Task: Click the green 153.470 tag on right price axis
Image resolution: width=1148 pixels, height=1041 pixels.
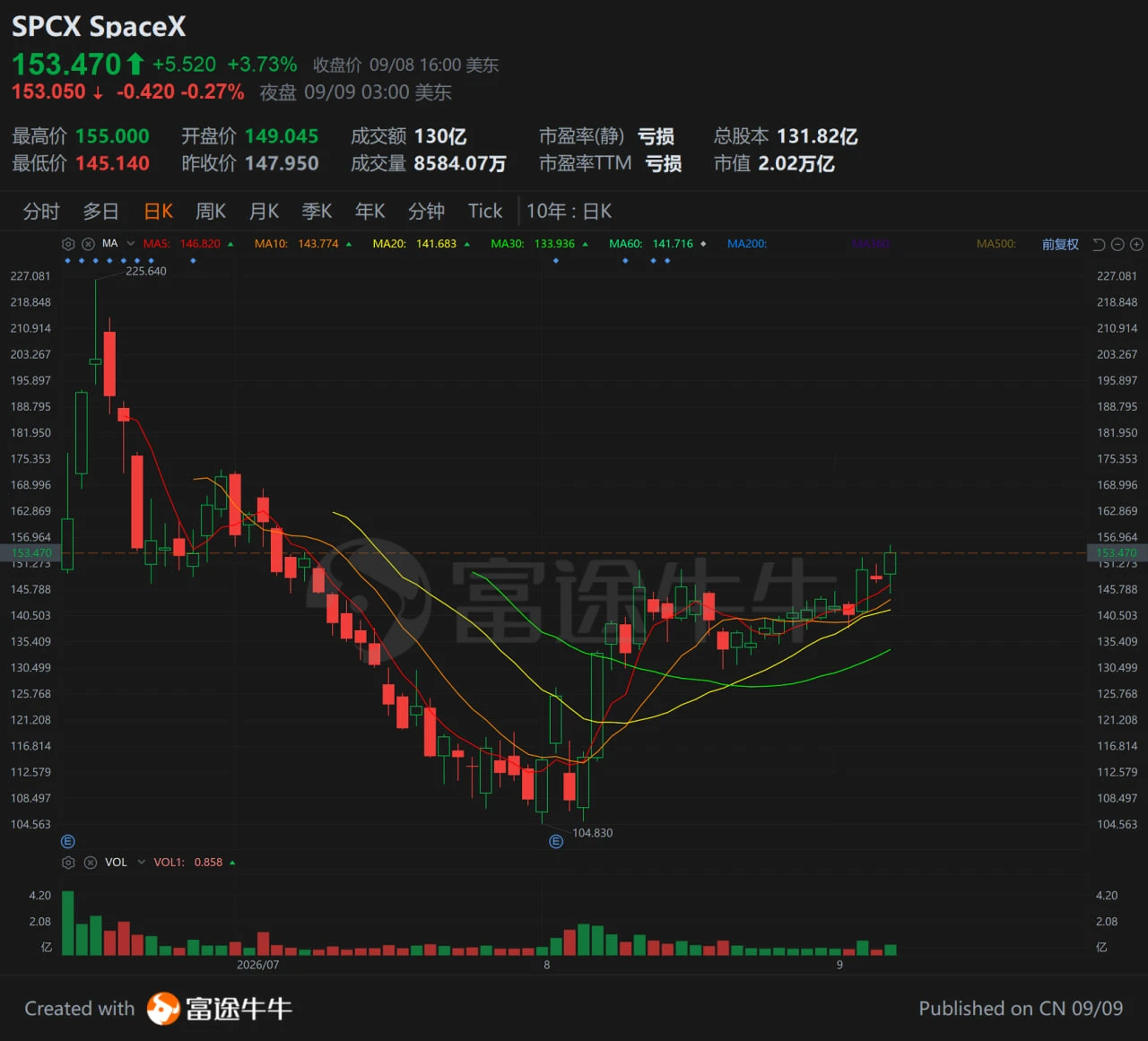Action: (1117, 553)
